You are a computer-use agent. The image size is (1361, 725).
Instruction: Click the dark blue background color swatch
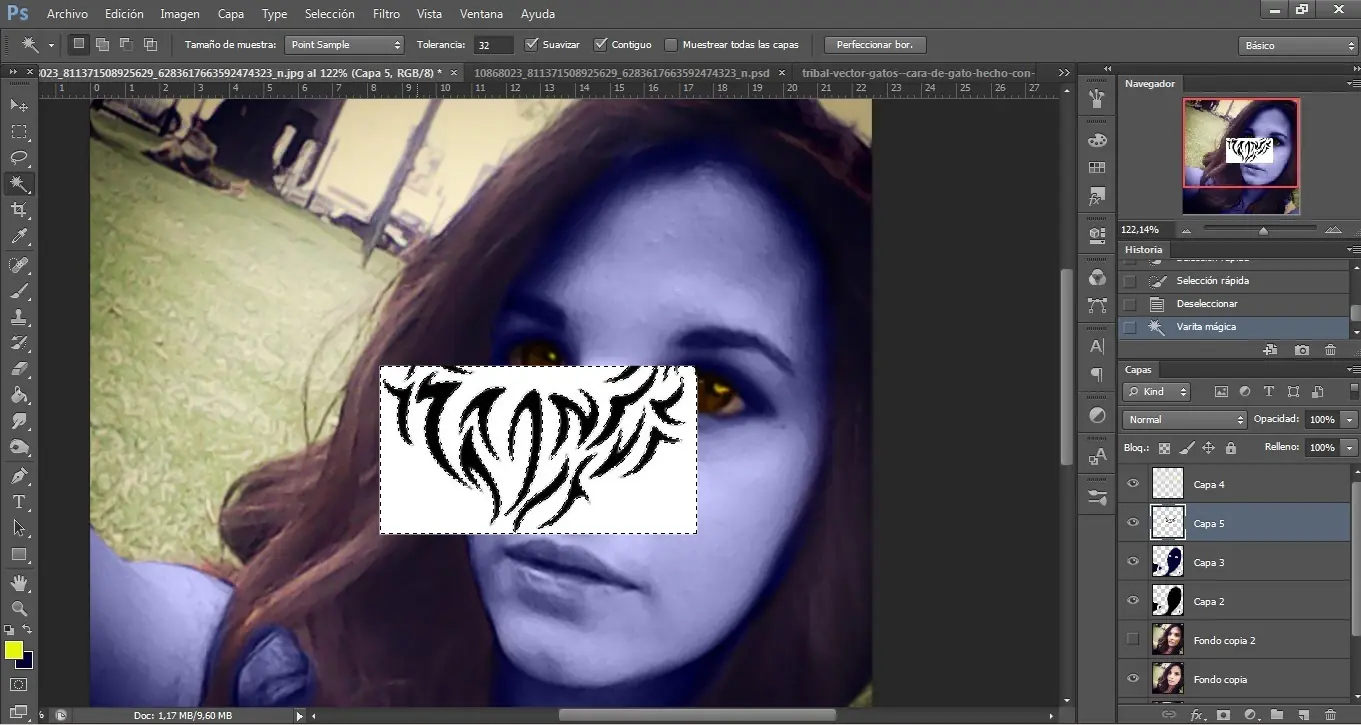[x=25, y=661]
